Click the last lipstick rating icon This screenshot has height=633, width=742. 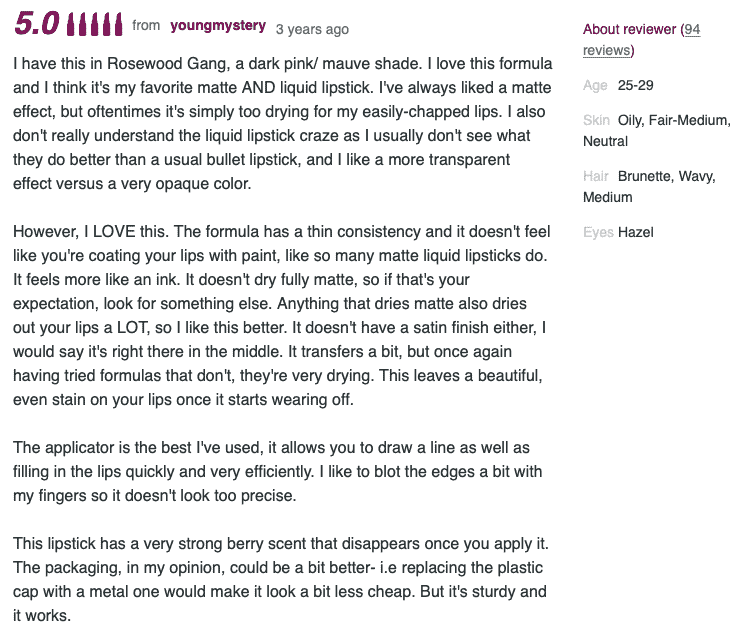(x=118, y=24)
